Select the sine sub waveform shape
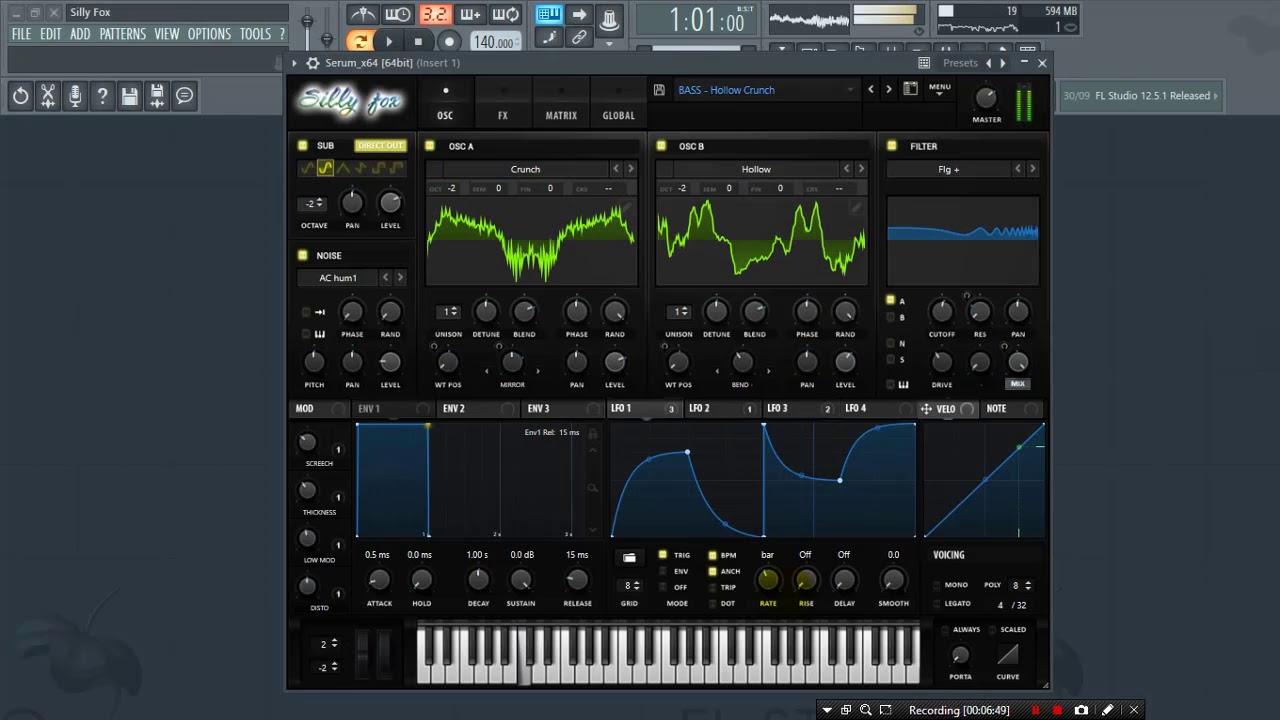 click(308, 168)
